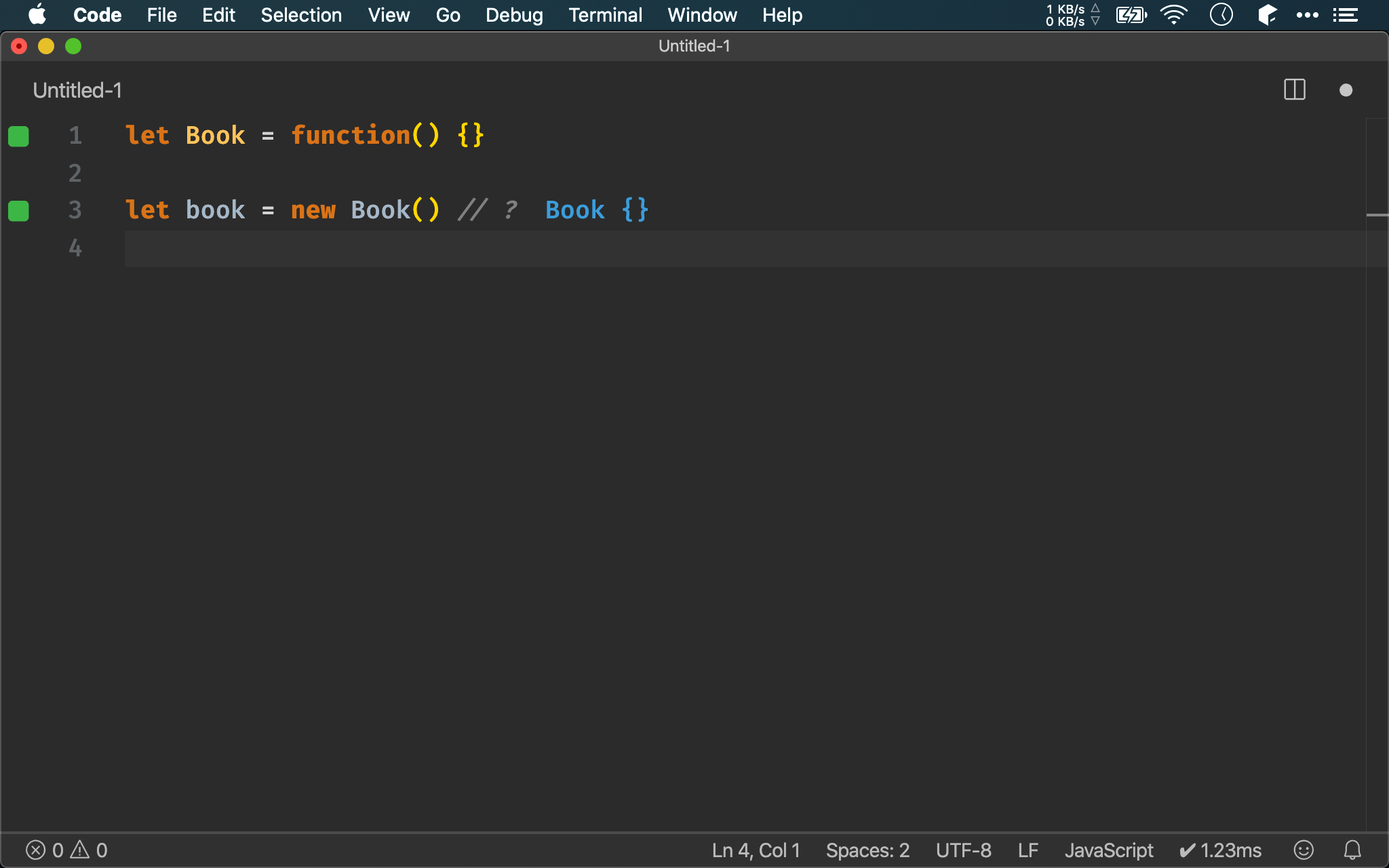Open the macOS Notification Center list icon

1345,15
